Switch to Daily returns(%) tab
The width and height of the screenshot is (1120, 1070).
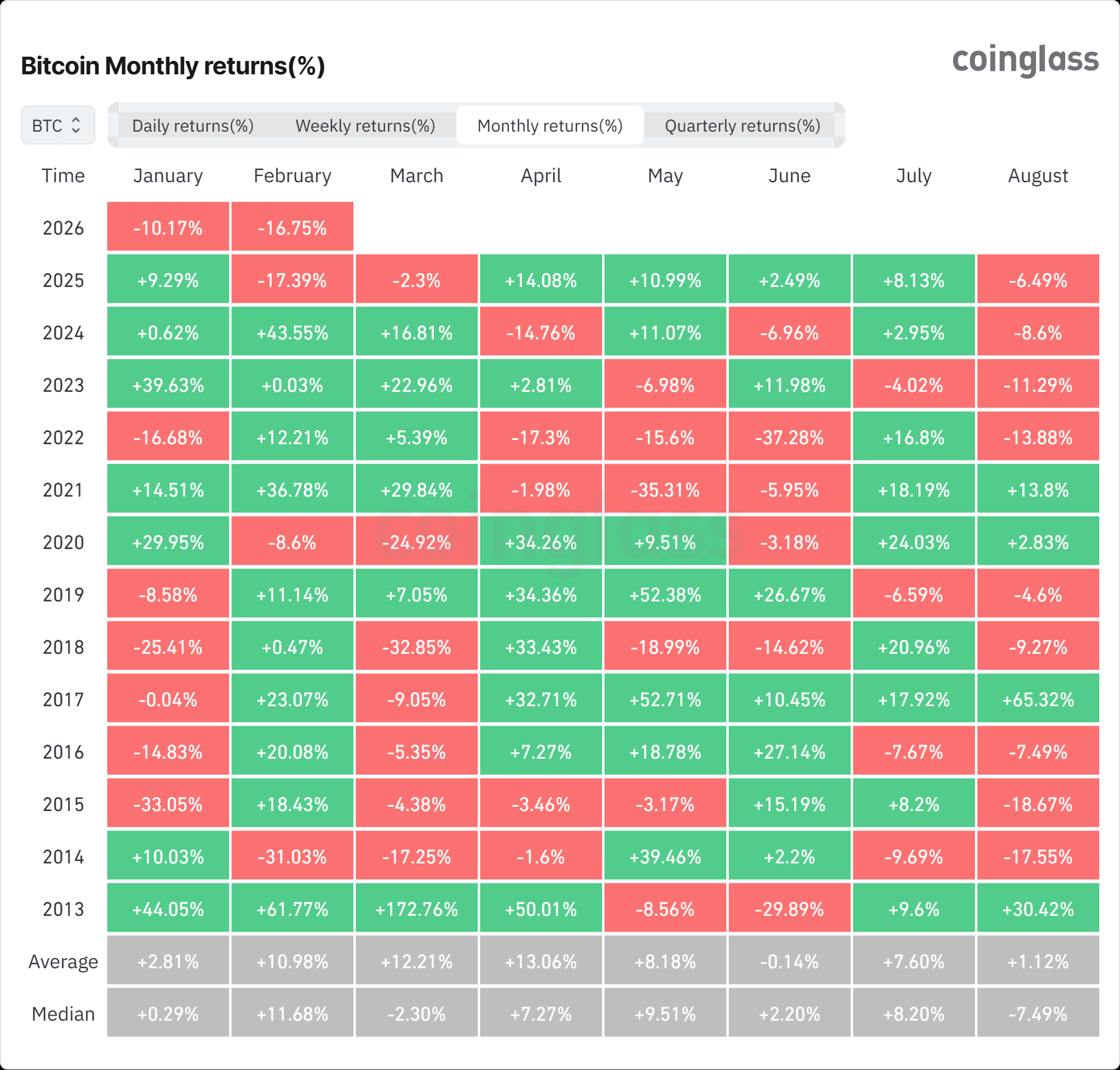pyautogui.click(x=193, y=126)
